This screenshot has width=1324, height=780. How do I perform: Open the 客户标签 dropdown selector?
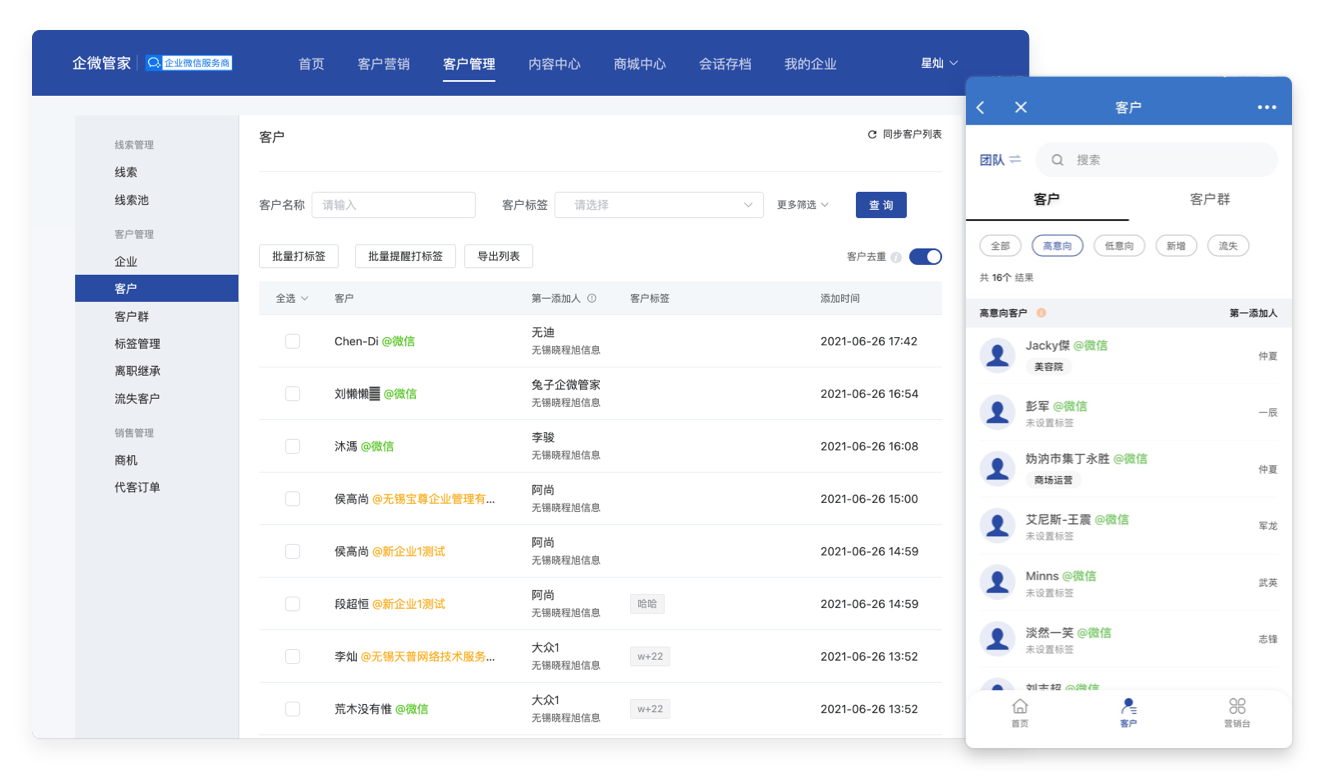pyautogui.click(x=659, y=205)
